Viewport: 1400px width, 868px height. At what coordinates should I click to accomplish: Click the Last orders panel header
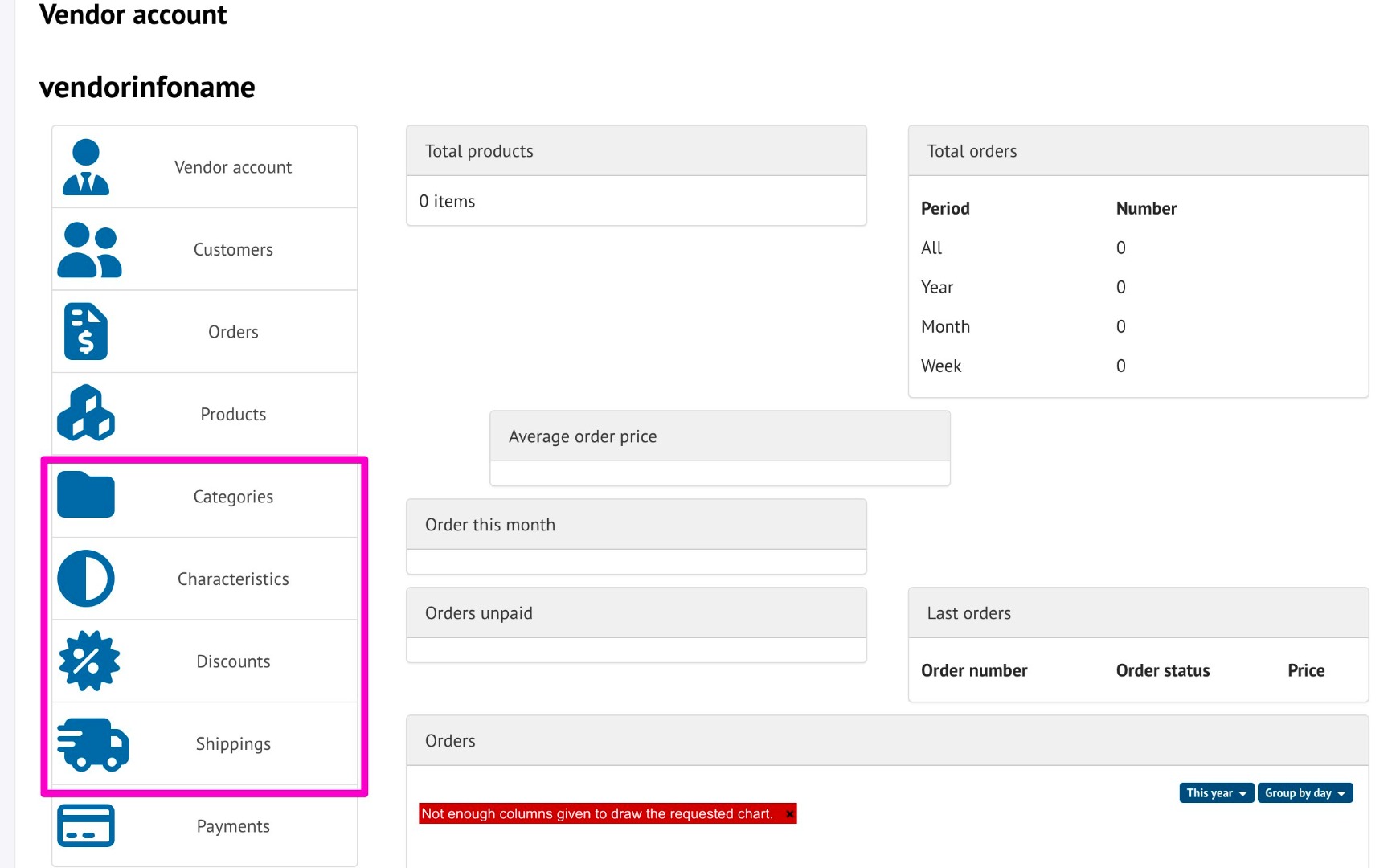click(1137, 613)
